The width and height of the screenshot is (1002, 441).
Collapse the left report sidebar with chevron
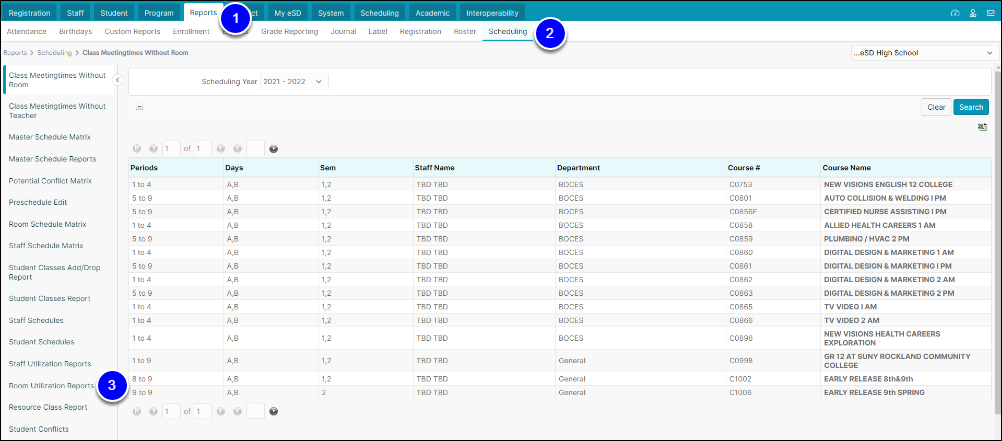tap(117, 79)
